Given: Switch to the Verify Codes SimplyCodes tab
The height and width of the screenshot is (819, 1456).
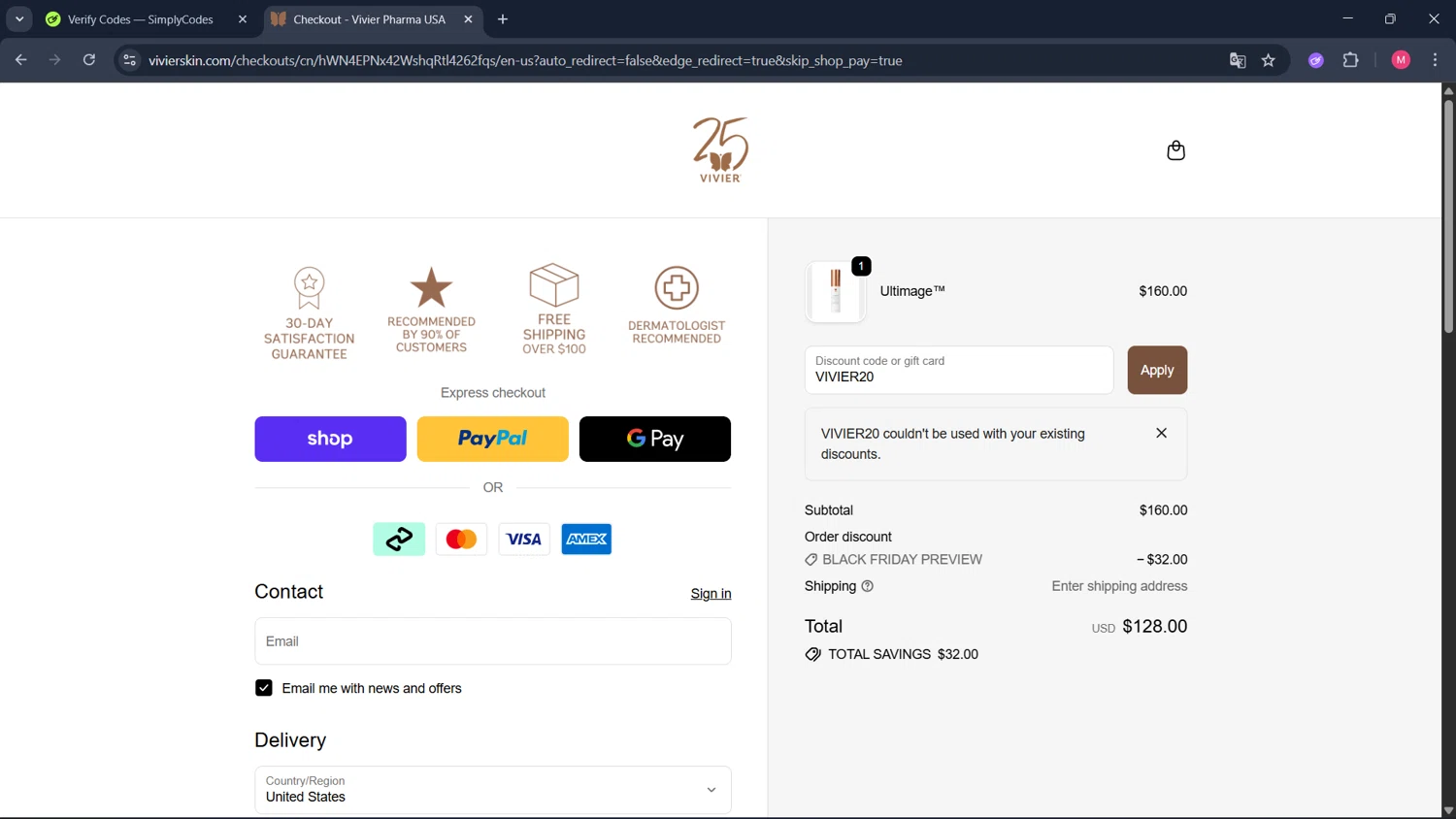Looking at the screenshot, I should click(x=141, y=19).
